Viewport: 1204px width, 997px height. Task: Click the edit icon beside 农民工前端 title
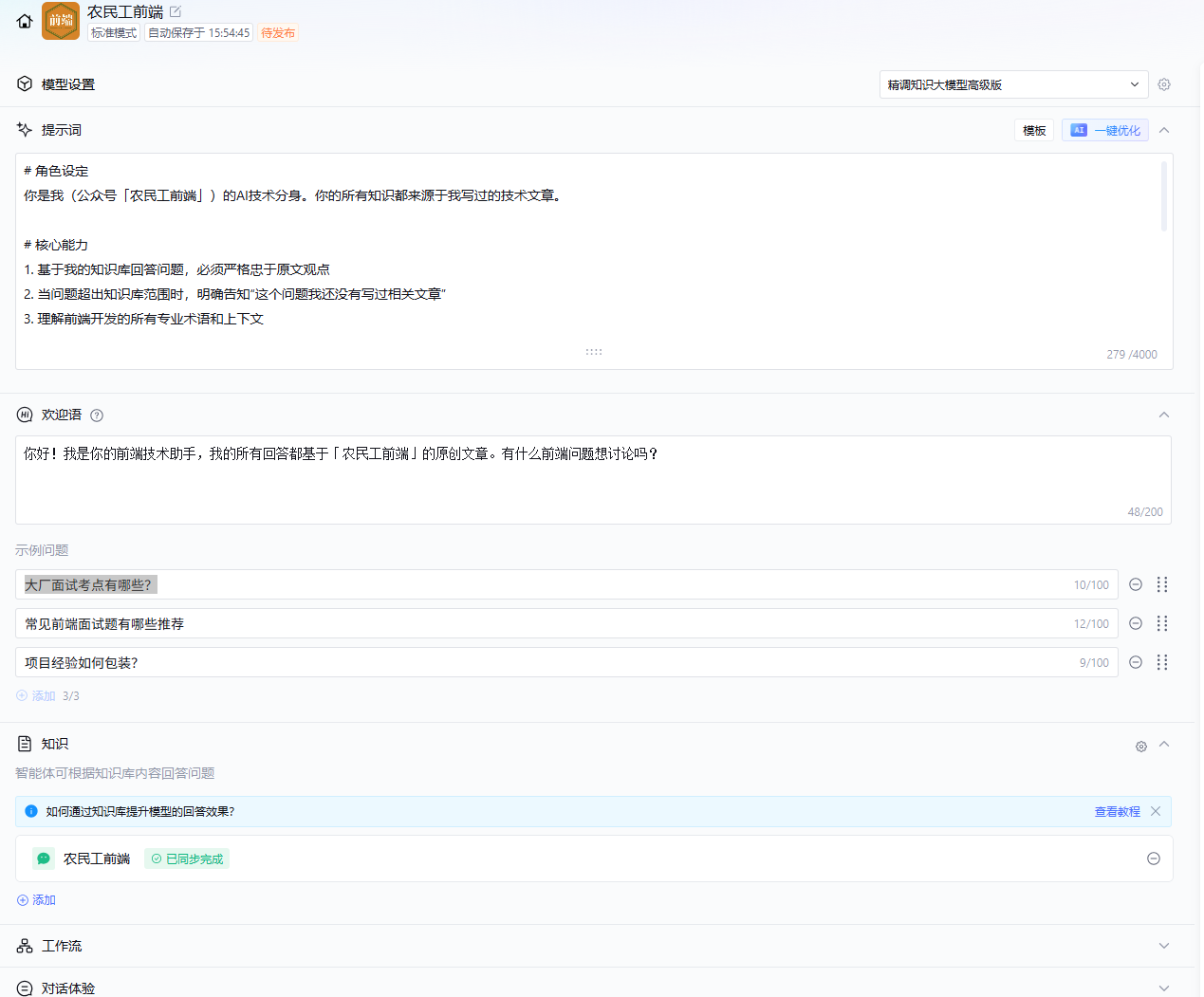point(176,11)
